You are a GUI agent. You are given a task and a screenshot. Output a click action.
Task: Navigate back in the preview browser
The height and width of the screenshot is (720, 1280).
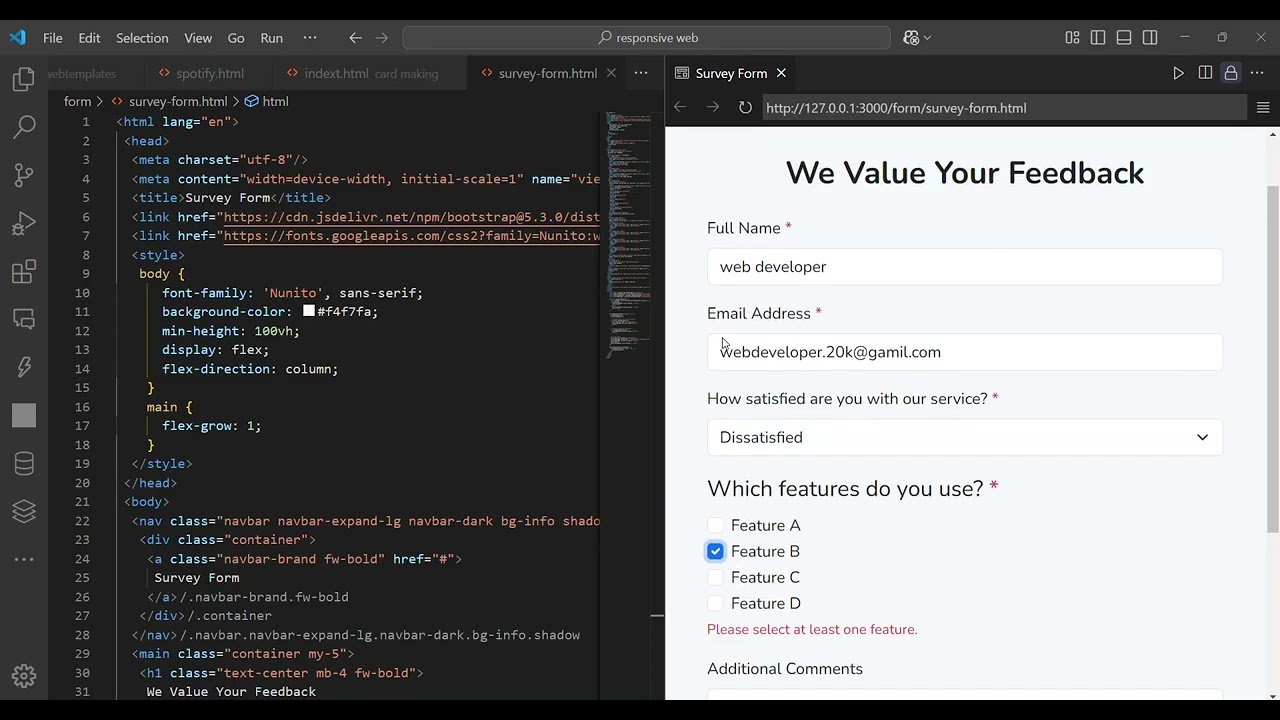click(680, 108)
